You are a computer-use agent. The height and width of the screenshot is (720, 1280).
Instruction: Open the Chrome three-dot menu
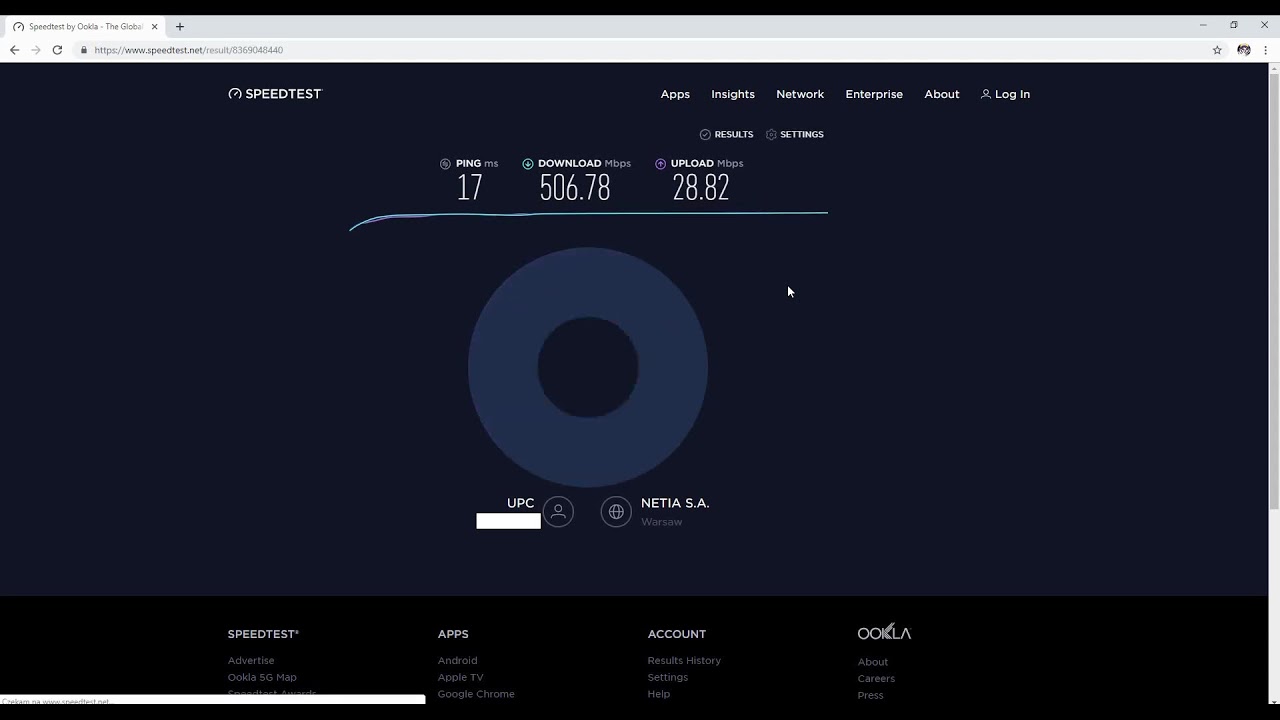coord(1265,50)
